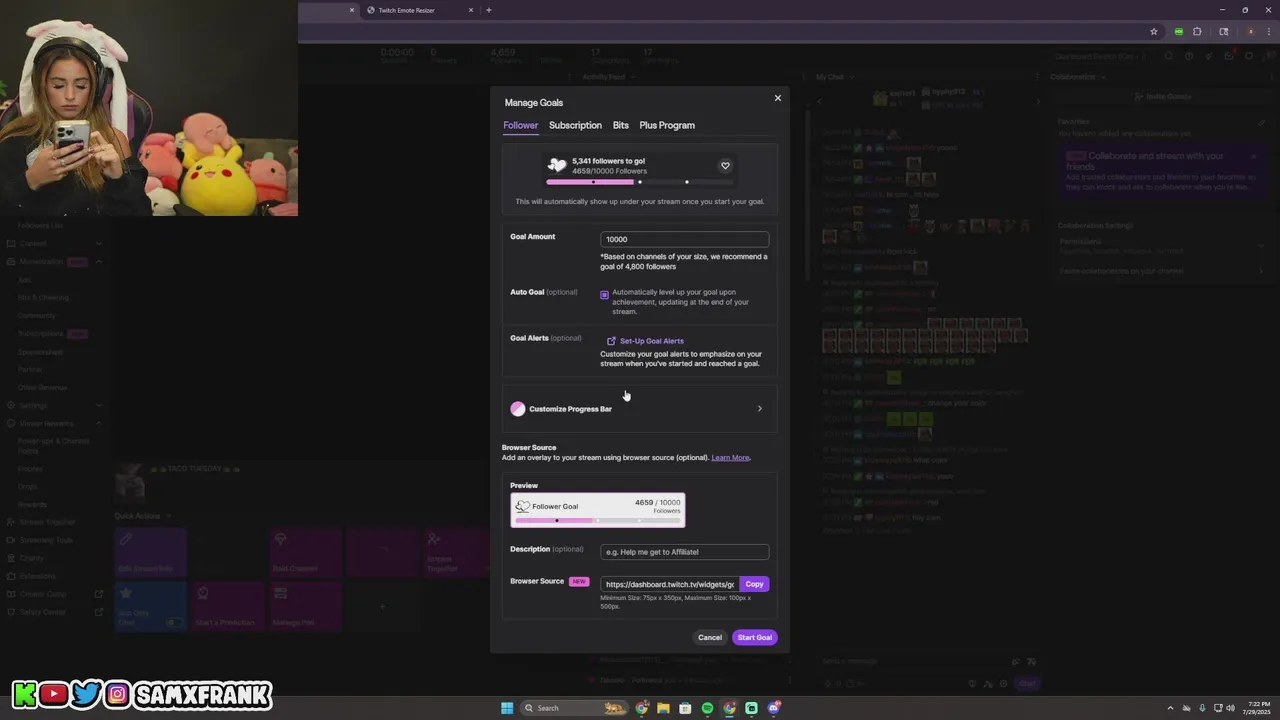Viewport: 1280px width, 720px height.
Task: Close the Manage Goals dialog
Action: coord(777,98)
